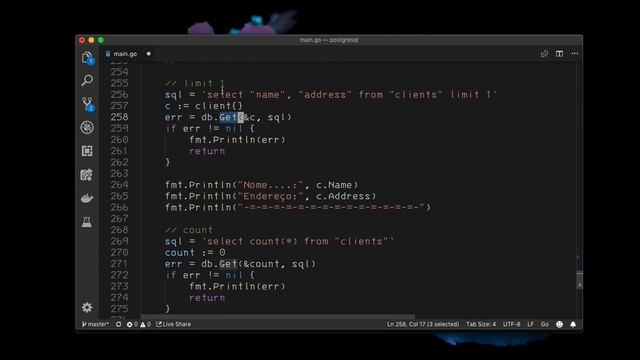
Task: Synchronize changes in status bar
Action: point(118,324)
